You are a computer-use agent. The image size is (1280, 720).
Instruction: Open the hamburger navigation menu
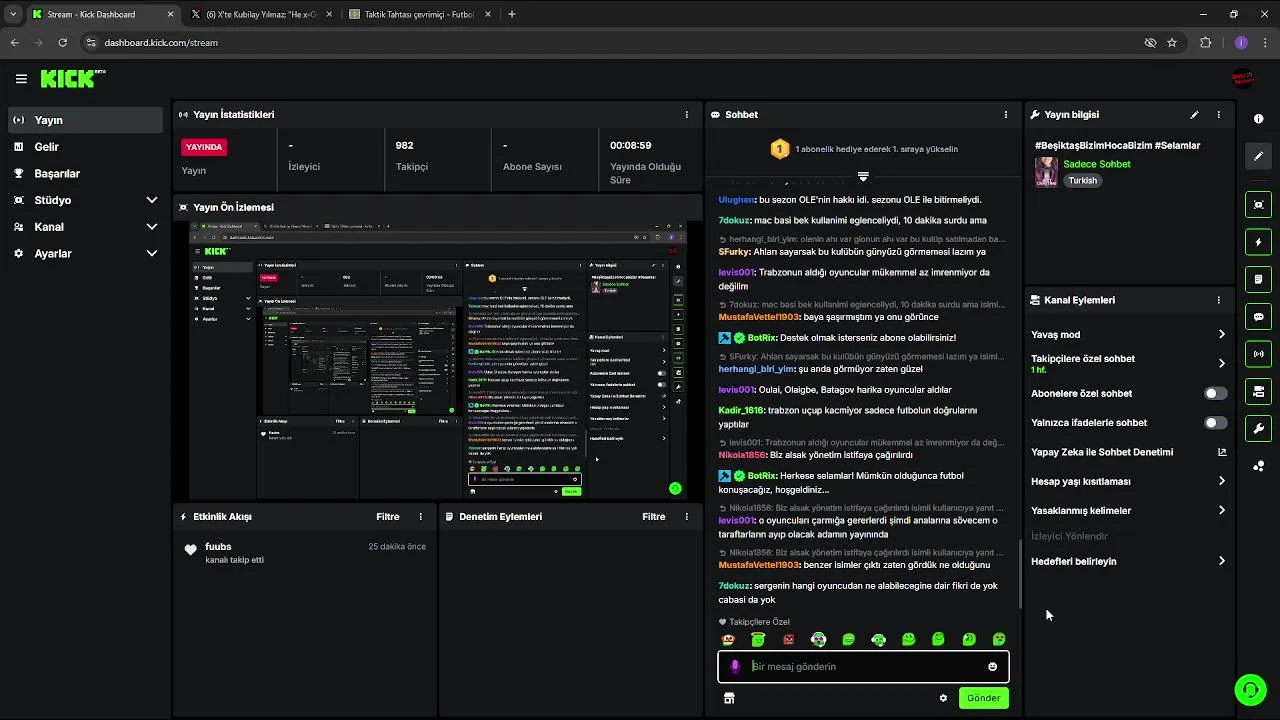21,78
